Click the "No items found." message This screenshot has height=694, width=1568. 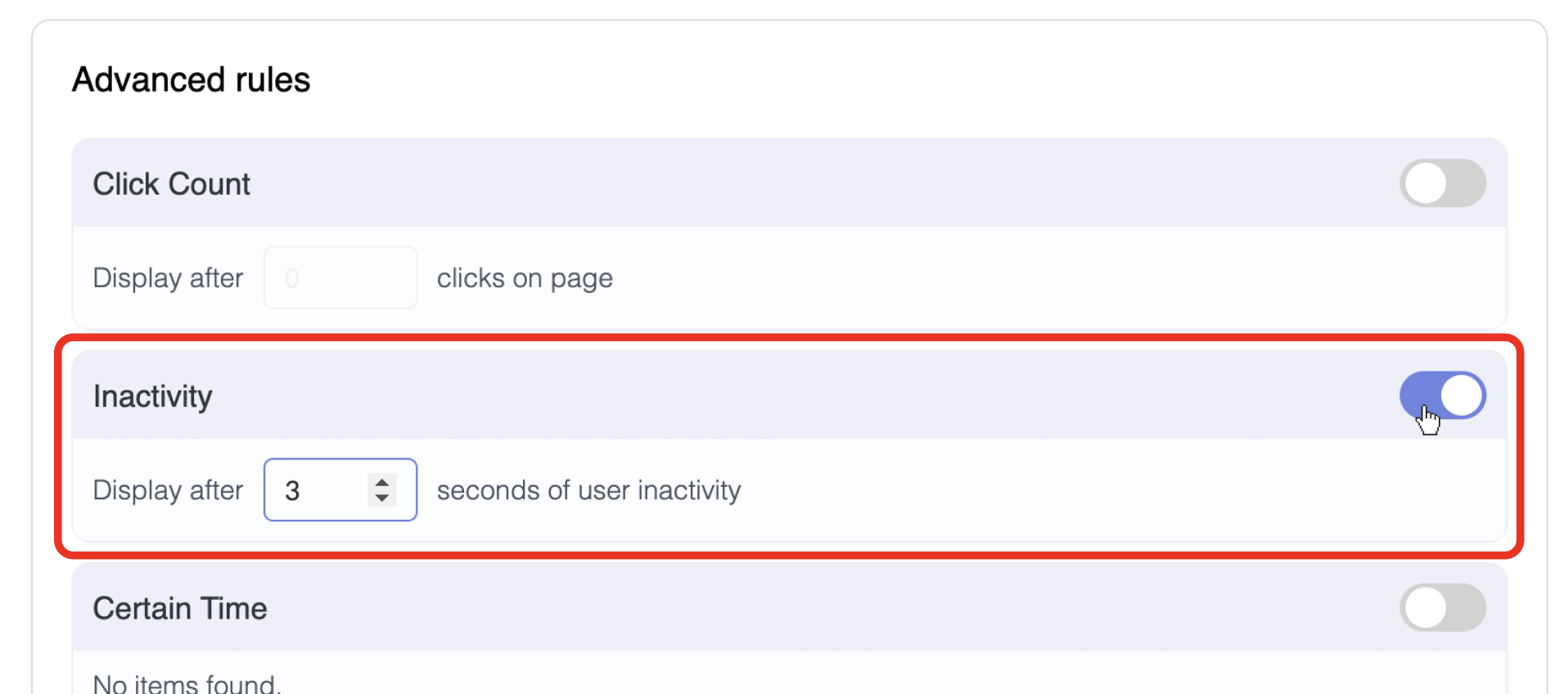pyautogui.click(x=187, y=683)
